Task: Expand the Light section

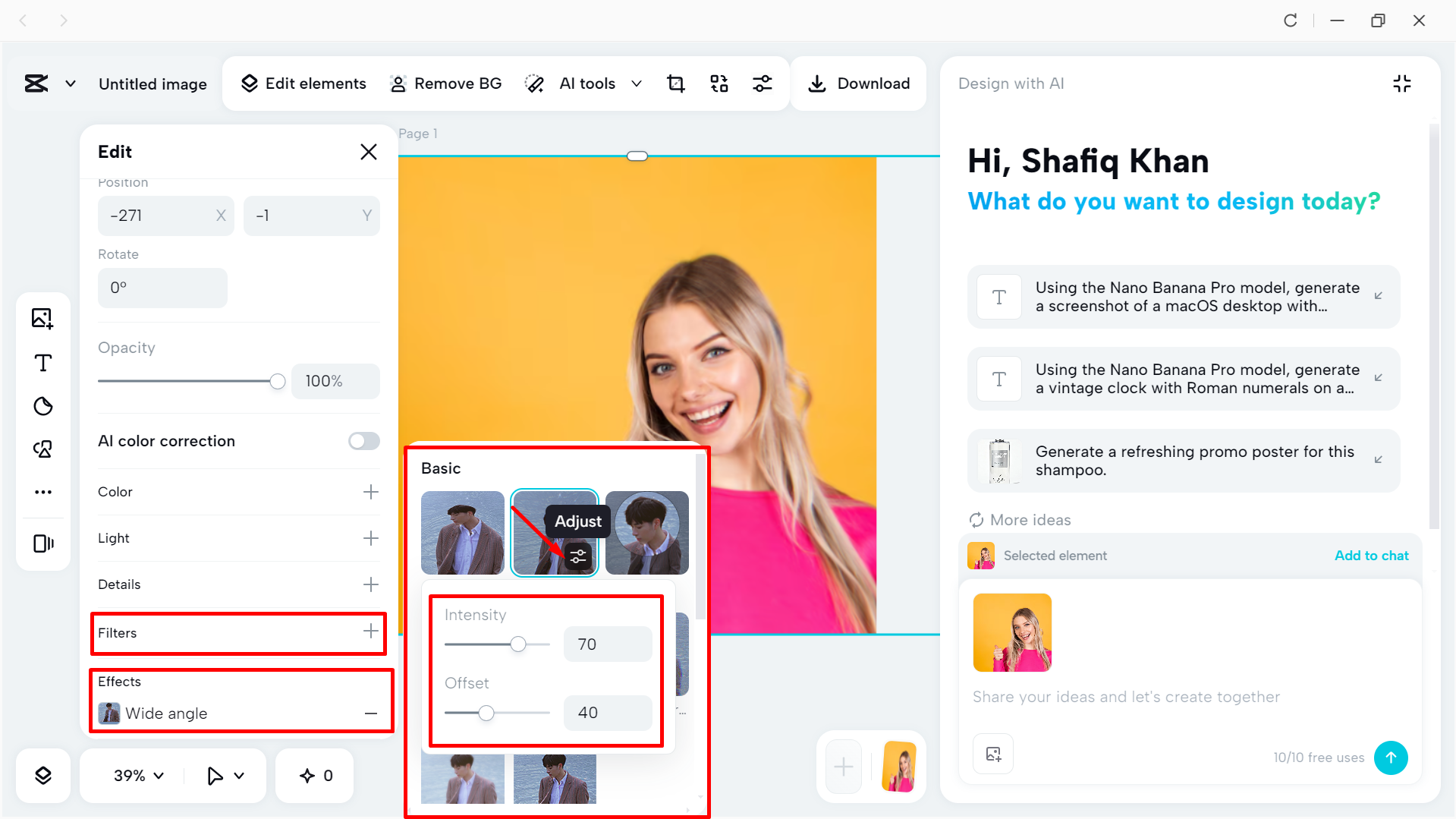Action: [x=370, y=538]
